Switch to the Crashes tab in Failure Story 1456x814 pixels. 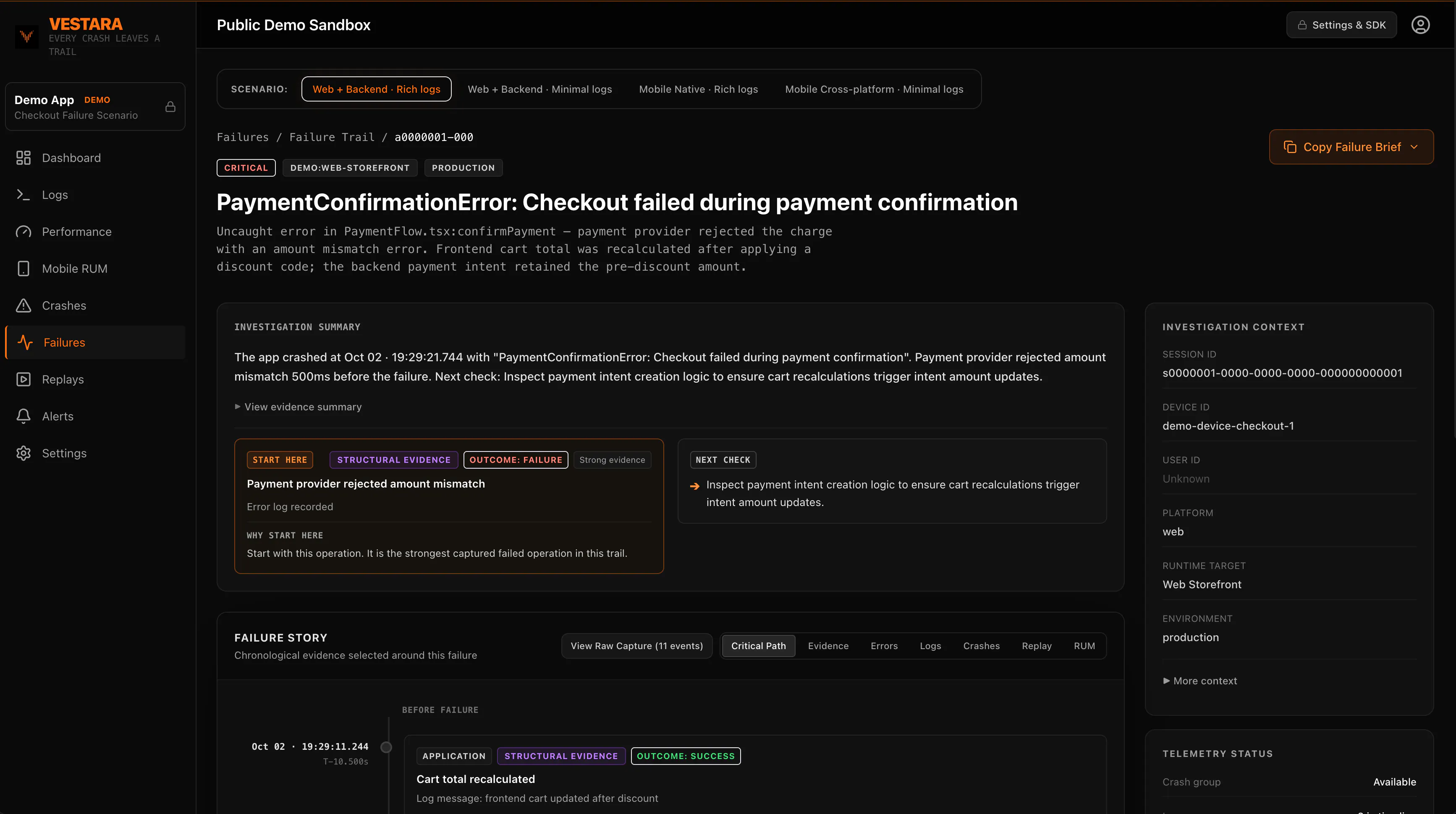click(981, 646)
